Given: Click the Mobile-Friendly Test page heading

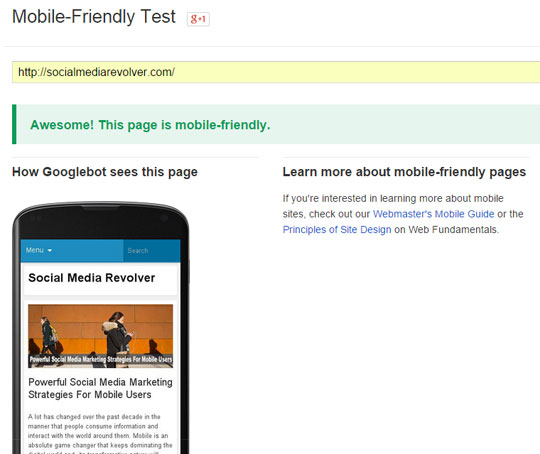Looking at the screenshot, I should [x=94, y=17].
